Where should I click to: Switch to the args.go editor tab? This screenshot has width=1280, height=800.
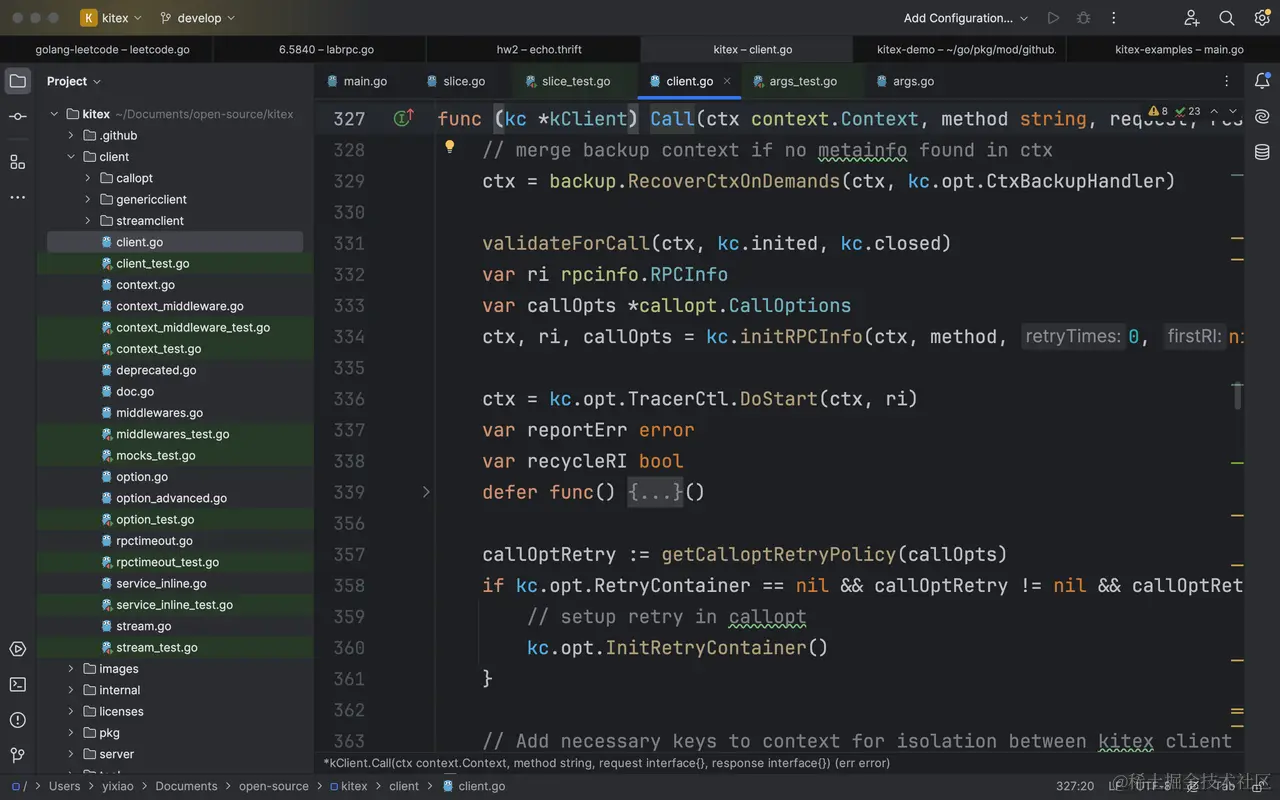(912, 82)
